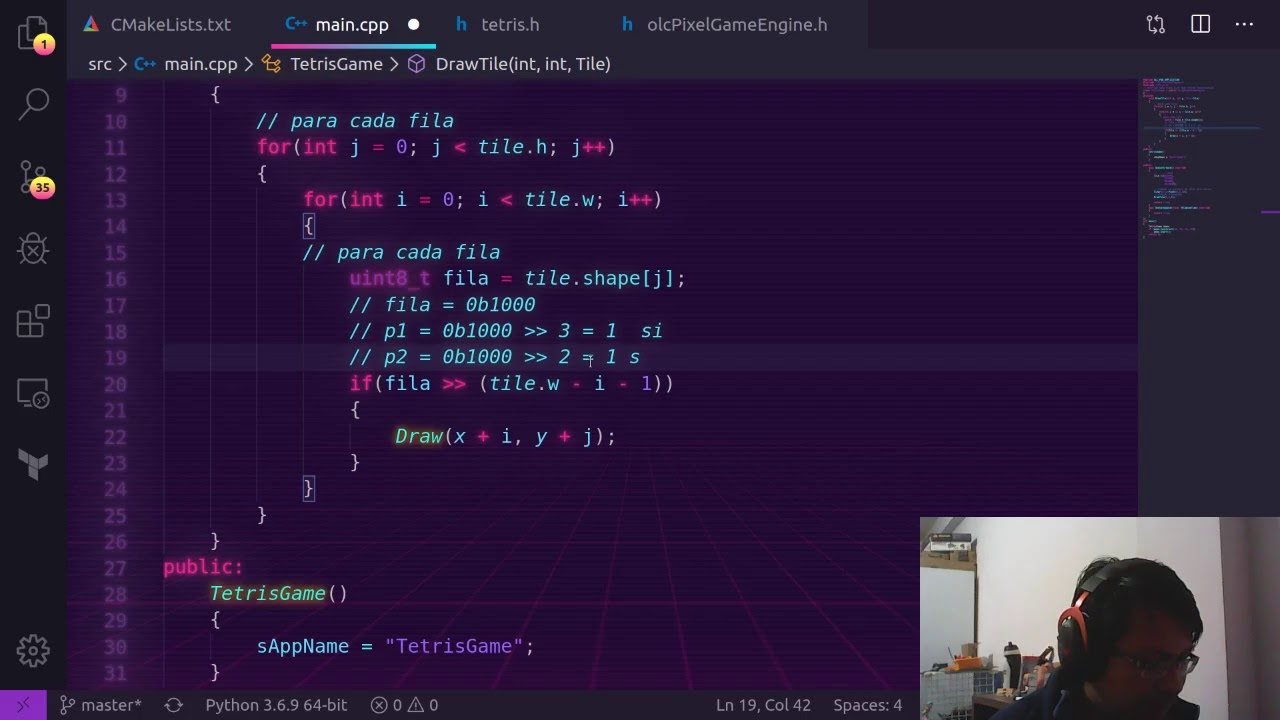This screenshot has height=720, width=1280.
Task: Close main.cpp via its unsaved dot
Action: point(413,24)
